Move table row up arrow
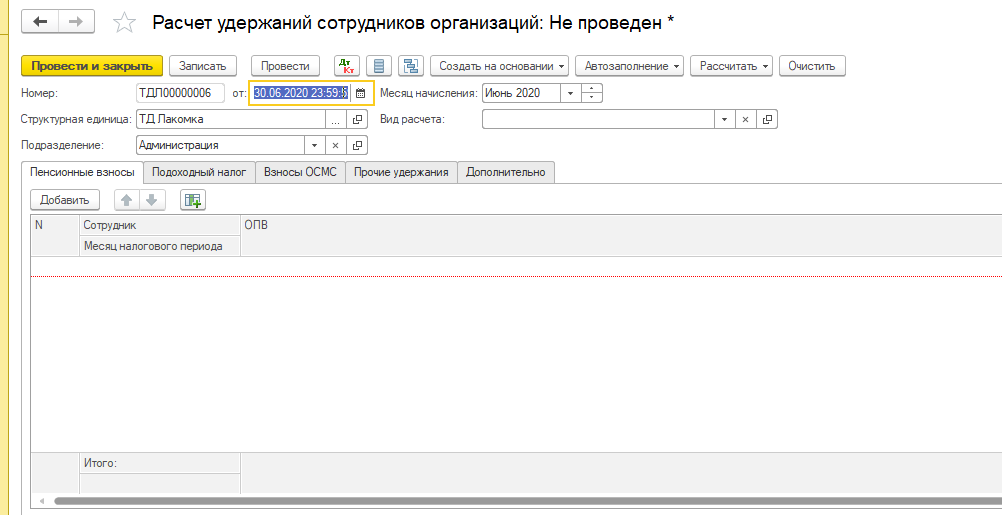This screenshot has width=1002, height=515. click(x=127, y=200)
